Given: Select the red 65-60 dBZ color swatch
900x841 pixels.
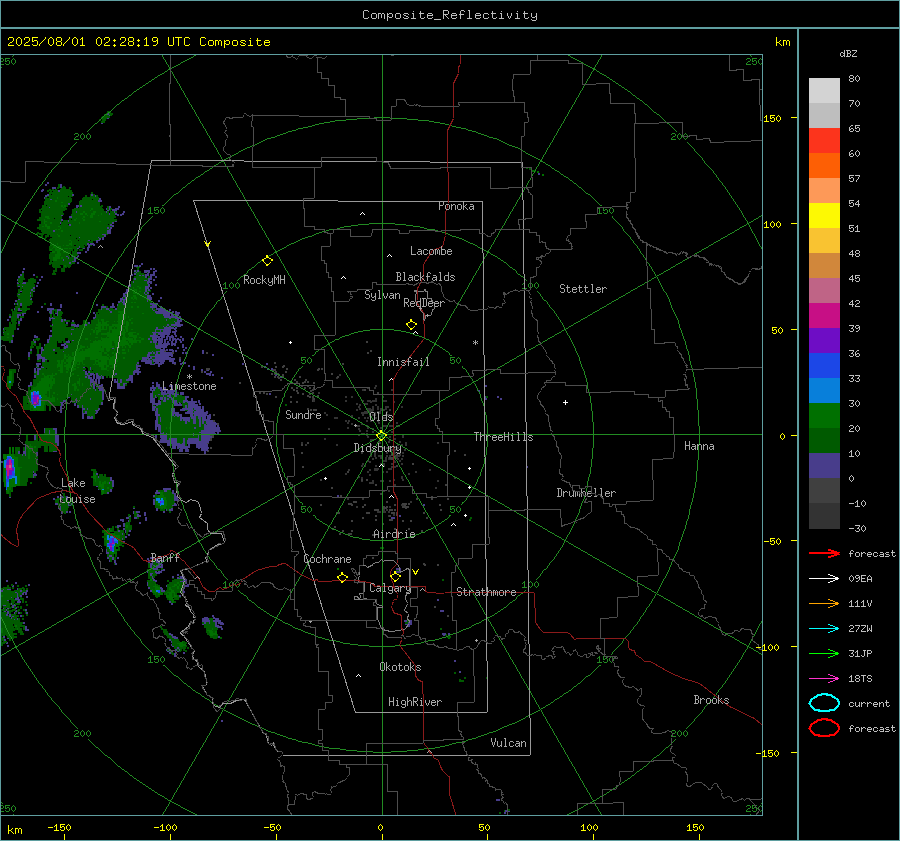Looking at the screenshot, I should [824, 140].
